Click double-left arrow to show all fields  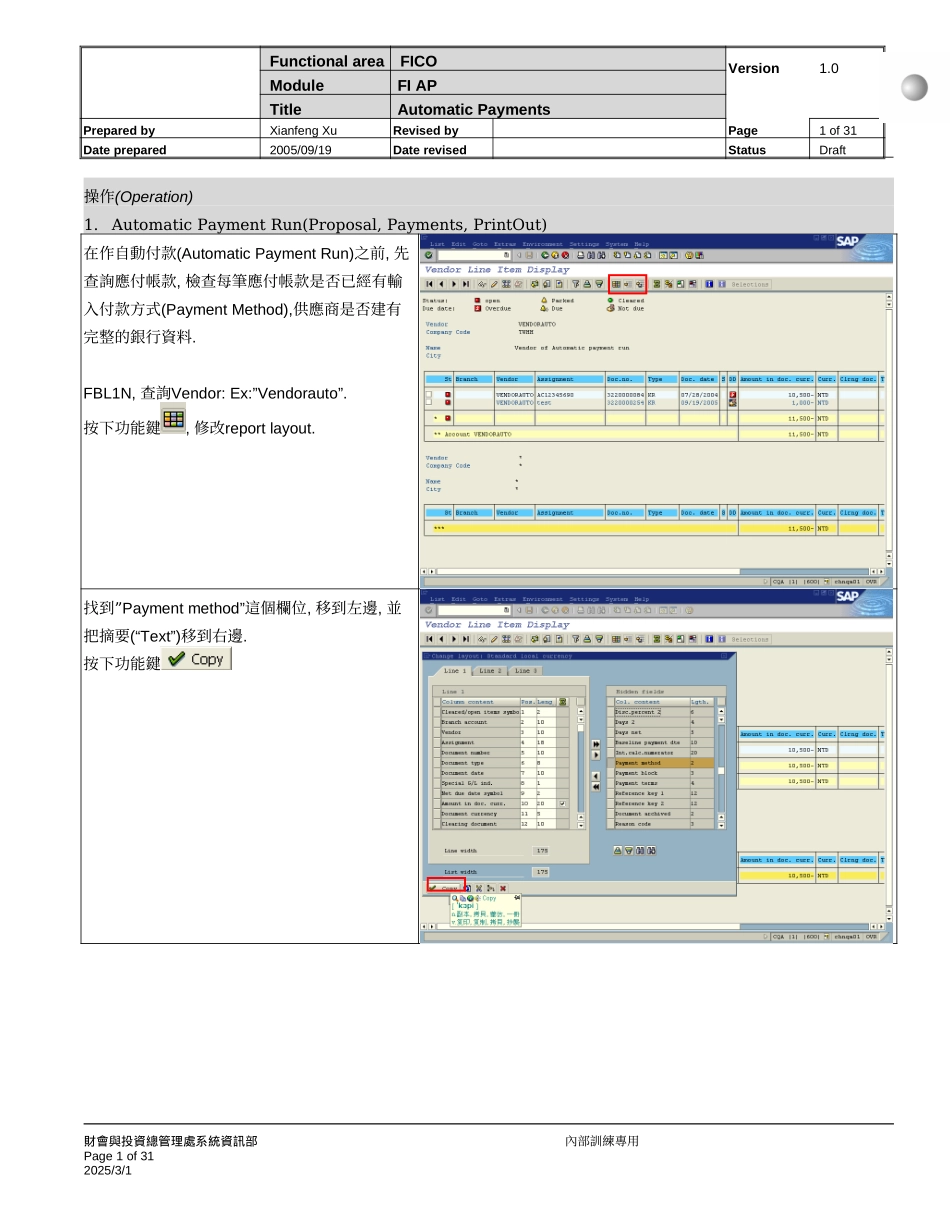[596, 787]
